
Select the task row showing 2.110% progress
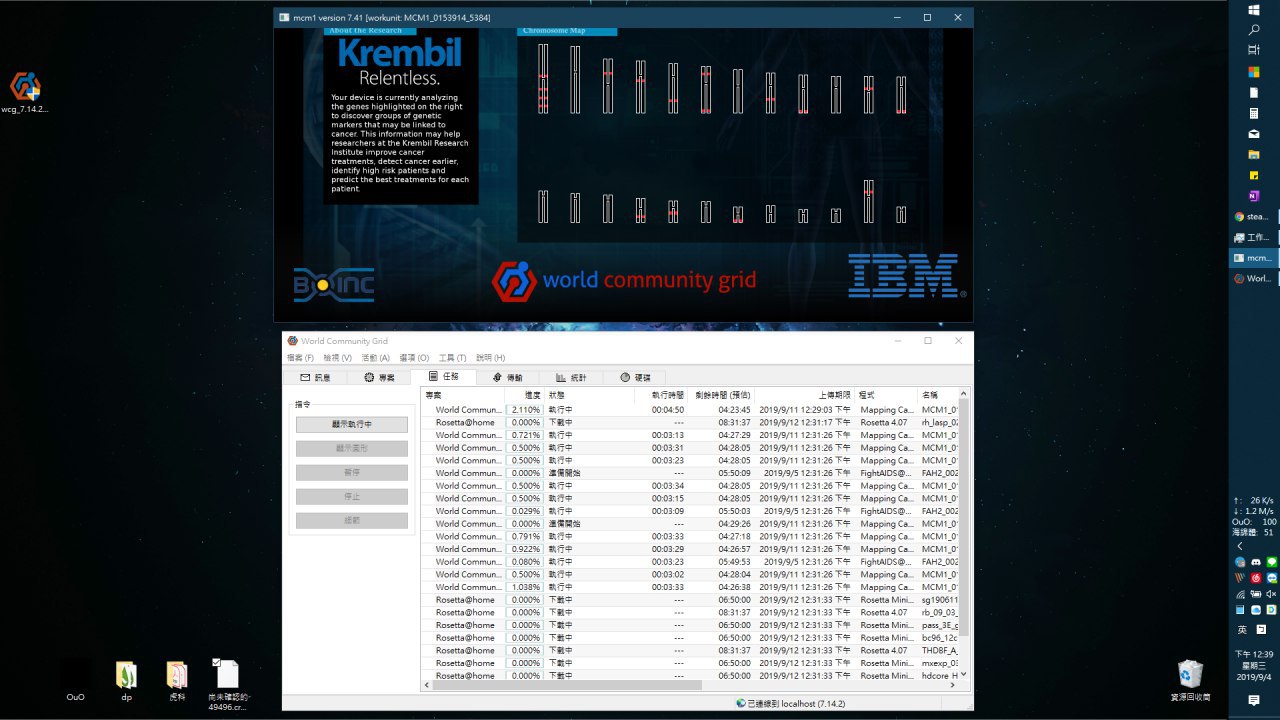tap(690, 410)
